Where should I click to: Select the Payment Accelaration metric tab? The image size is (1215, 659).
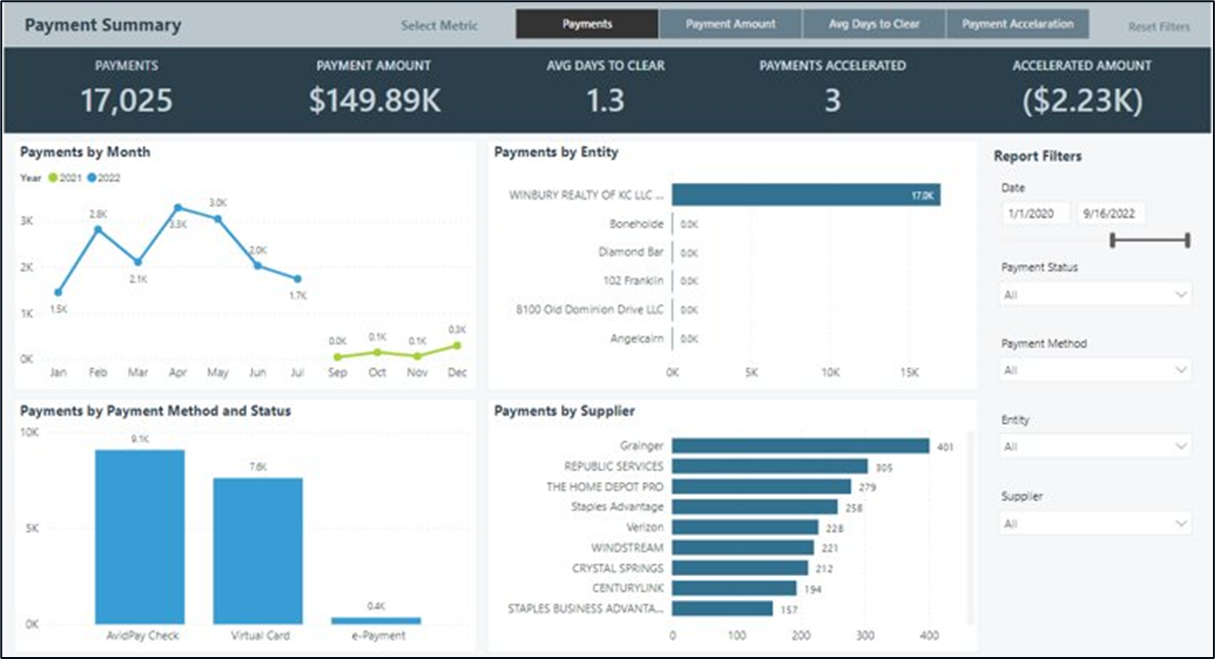click(x=1018, y=24)
